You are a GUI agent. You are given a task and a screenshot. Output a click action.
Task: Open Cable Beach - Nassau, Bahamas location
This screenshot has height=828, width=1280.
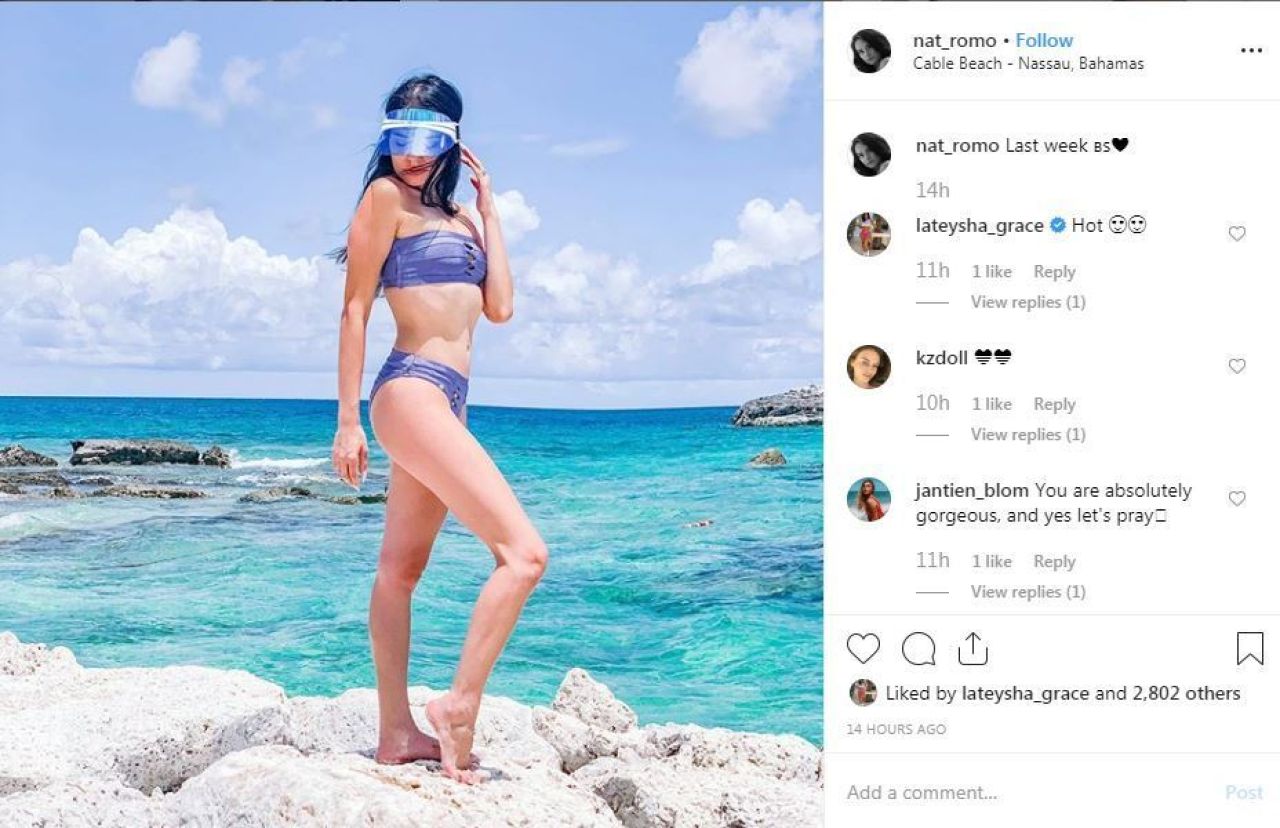tap(1028, 63)
